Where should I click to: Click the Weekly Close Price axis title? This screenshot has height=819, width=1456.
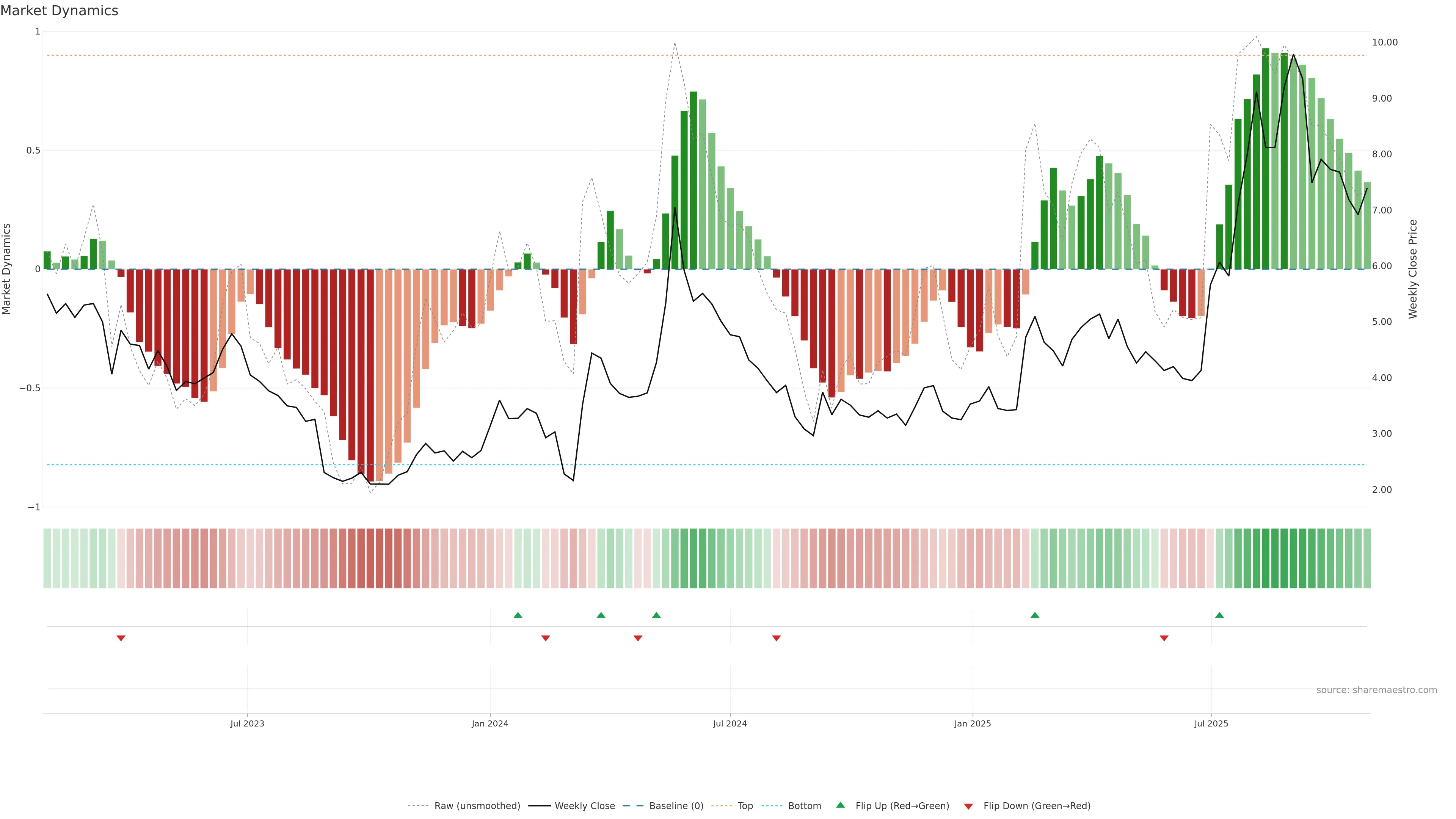pos(1412,269)
